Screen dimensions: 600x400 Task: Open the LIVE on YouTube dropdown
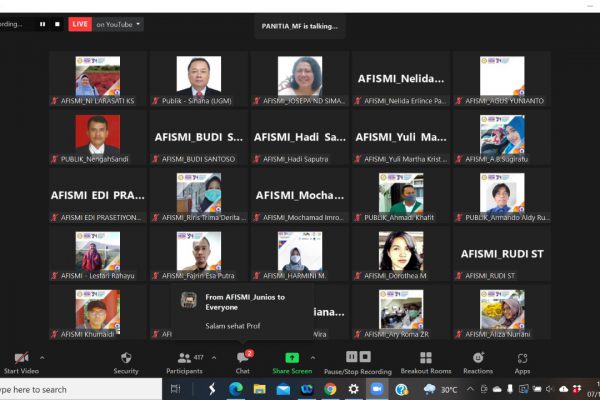pyautogui.click(x=118, y=24)
